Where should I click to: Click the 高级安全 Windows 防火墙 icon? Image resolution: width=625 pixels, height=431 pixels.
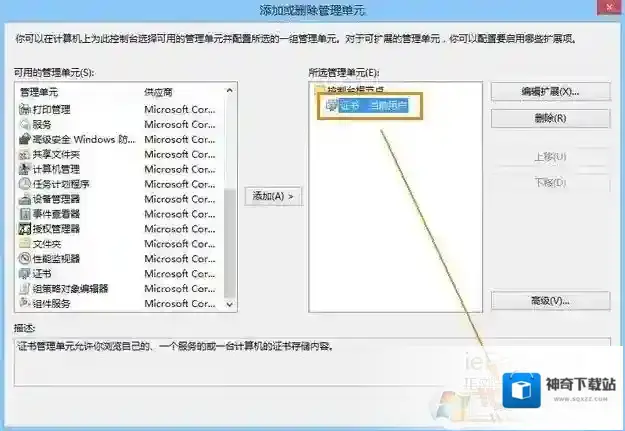(x=25, y=139)
